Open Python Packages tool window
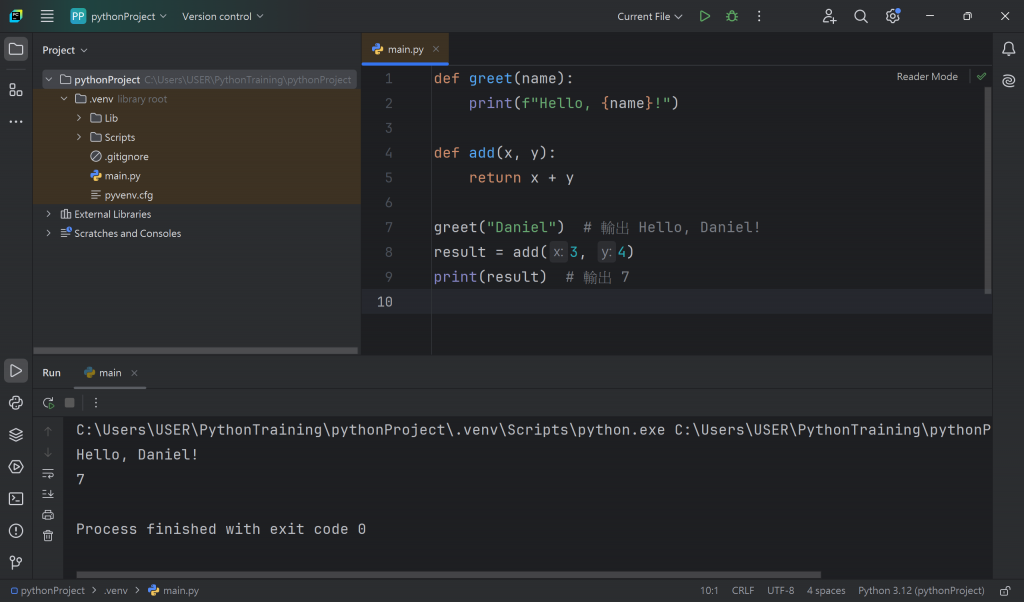This screenshot has width=1024, height=602. pos(16,435)
